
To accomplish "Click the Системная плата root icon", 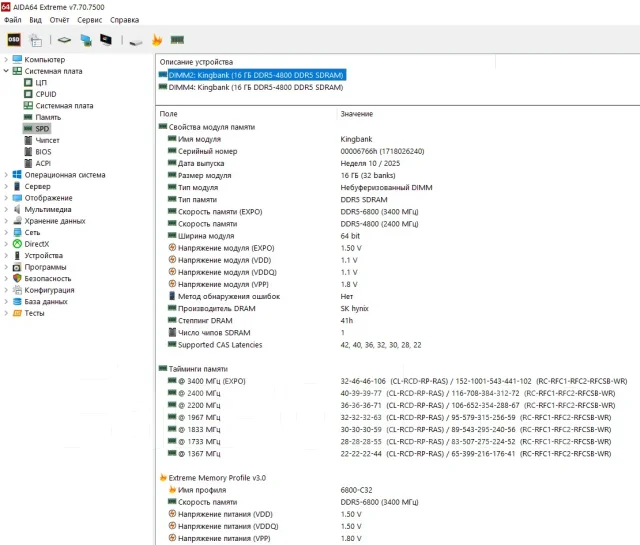I will 17,71.
